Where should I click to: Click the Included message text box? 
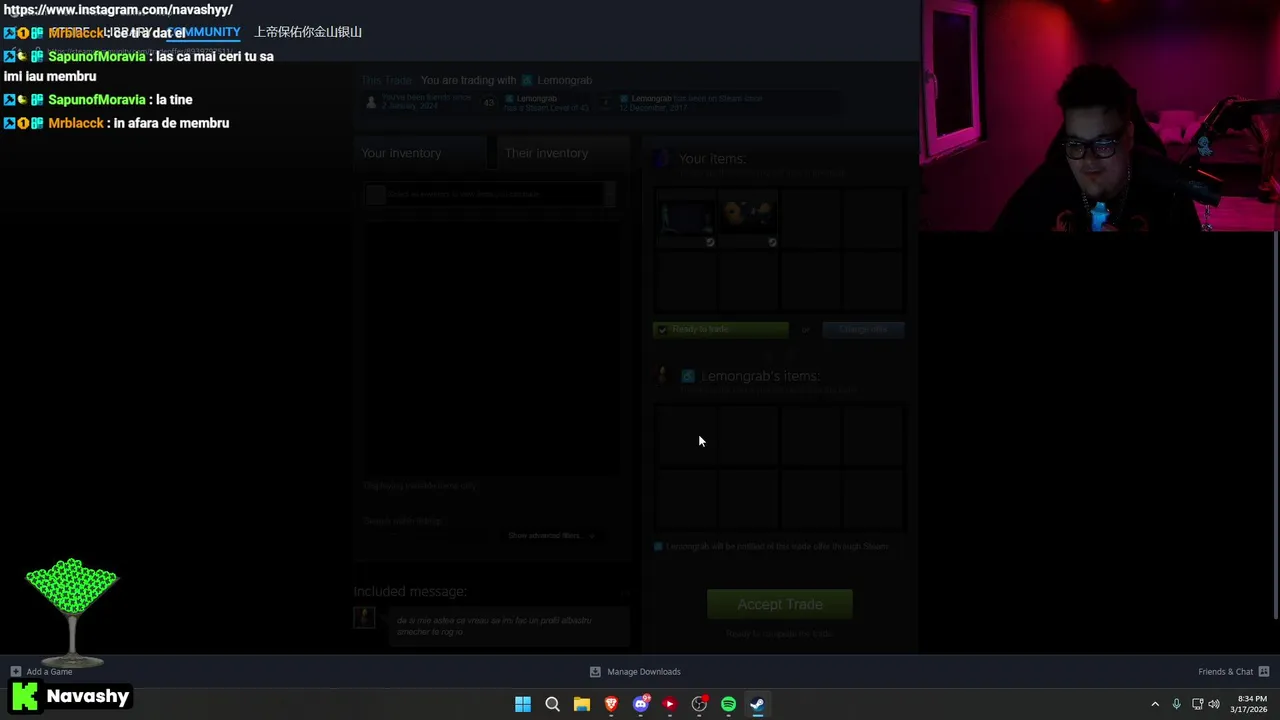(508, 626)
